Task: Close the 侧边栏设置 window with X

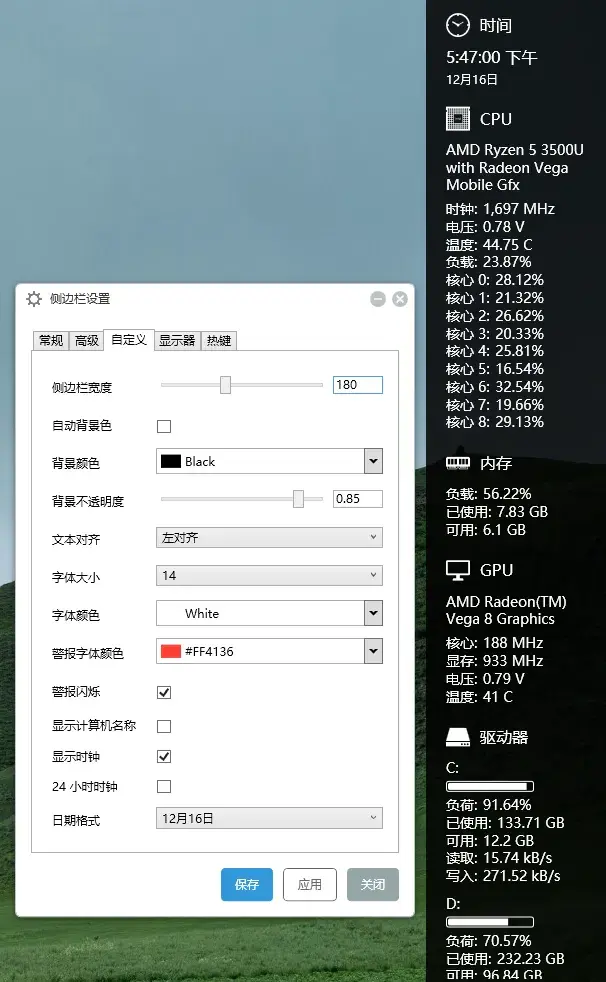Action: [x=400, y=299]
